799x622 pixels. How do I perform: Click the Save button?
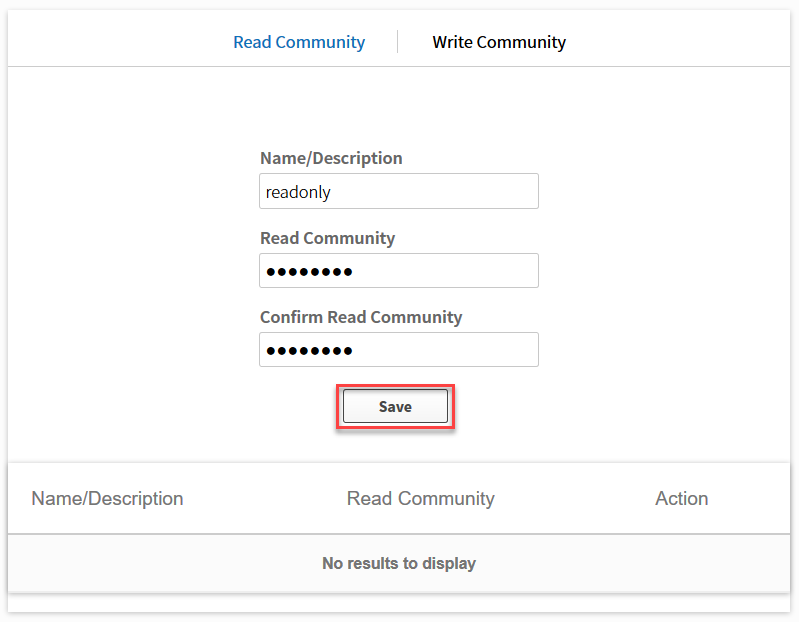(395, 407)
